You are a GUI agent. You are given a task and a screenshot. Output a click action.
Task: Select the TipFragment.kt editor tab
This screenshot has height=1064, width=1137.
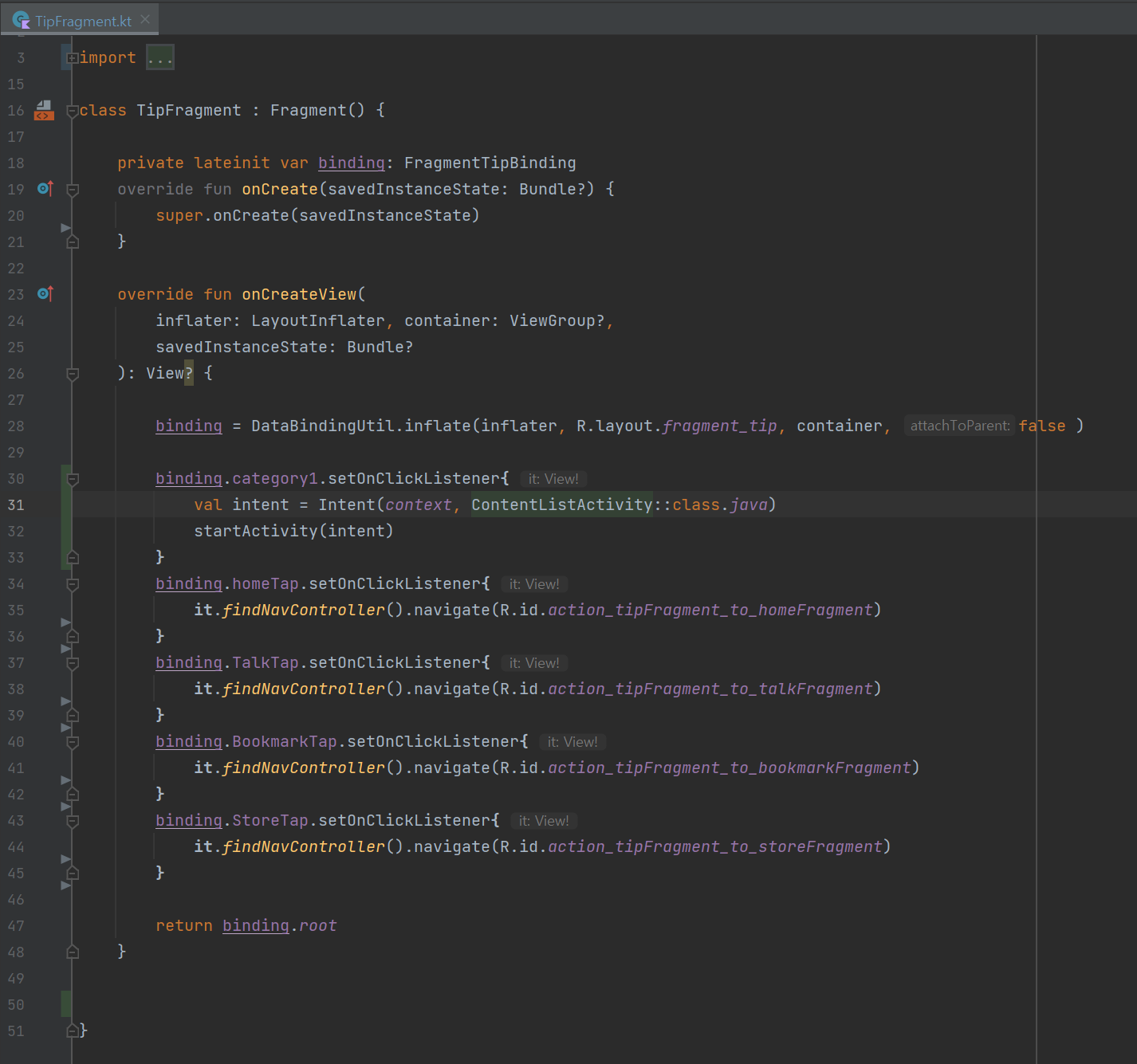pyautogui.click(x=83, y=22)
